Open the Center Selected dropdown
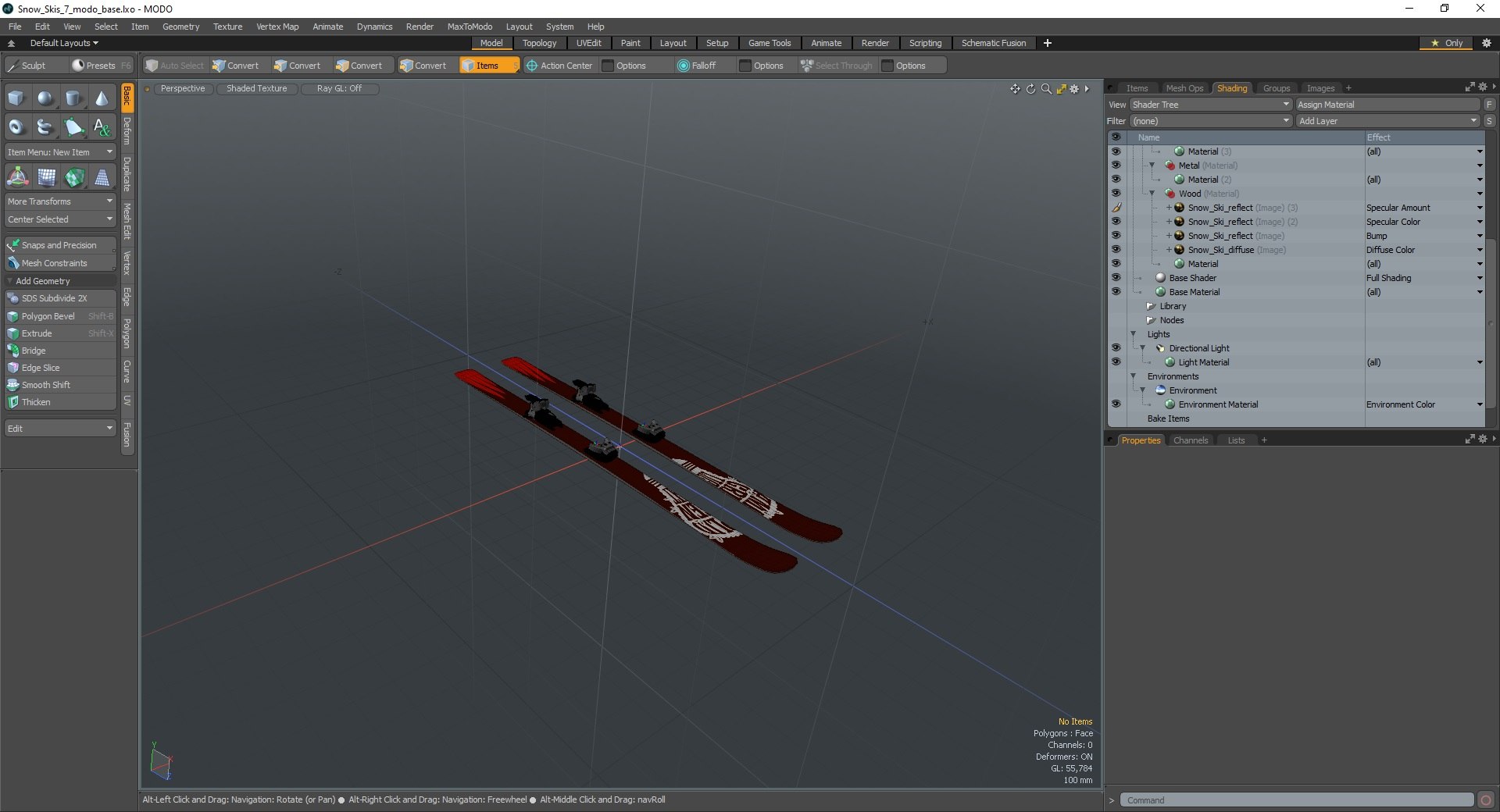This screenshot has height=812, width=1500. click(60, 219)
